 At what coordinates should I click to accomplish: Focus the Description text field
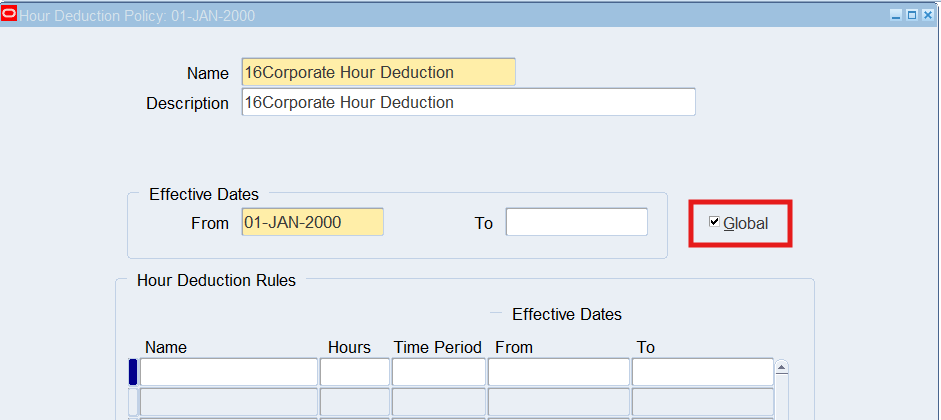click(468, 102)
